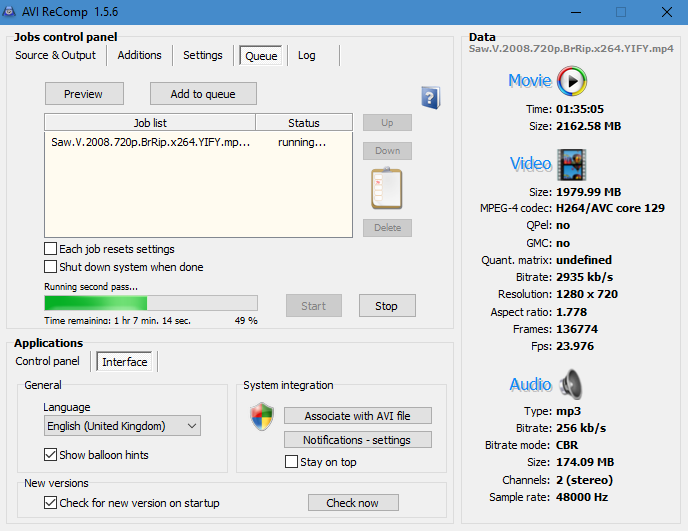688x531 pixels.
Task: Click the Add to queue button
Action: pyautogui.click(x=203, y=94)
